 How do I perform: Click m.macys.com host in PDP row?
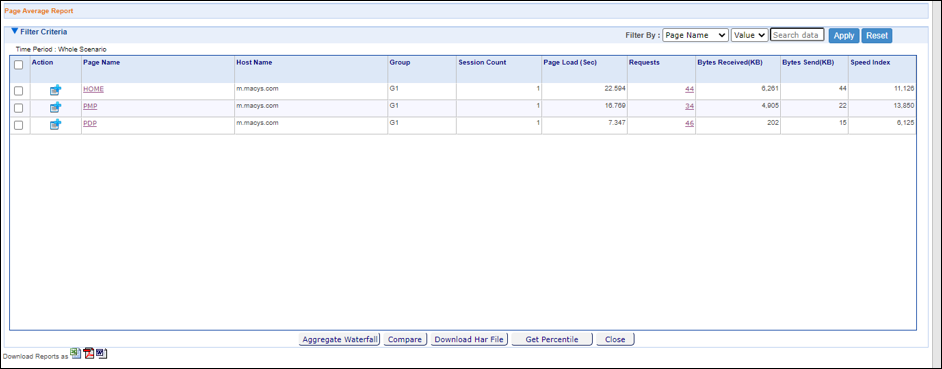258,123
